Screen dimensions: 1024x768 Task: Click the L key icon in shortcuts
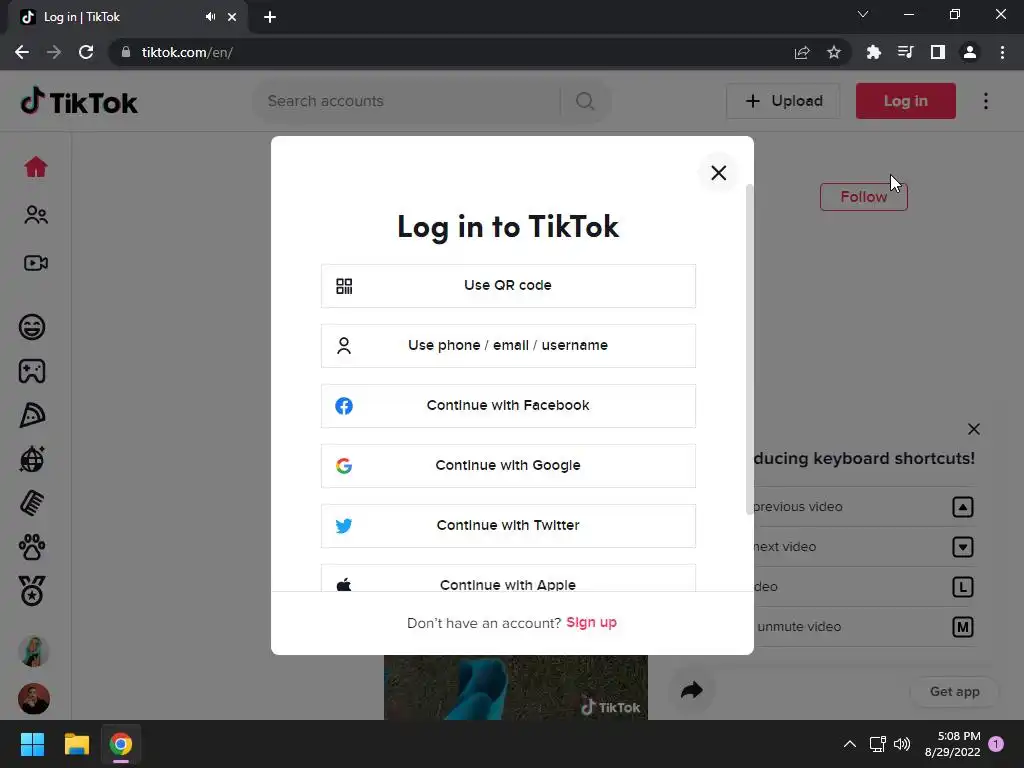(x=963, y=586)
